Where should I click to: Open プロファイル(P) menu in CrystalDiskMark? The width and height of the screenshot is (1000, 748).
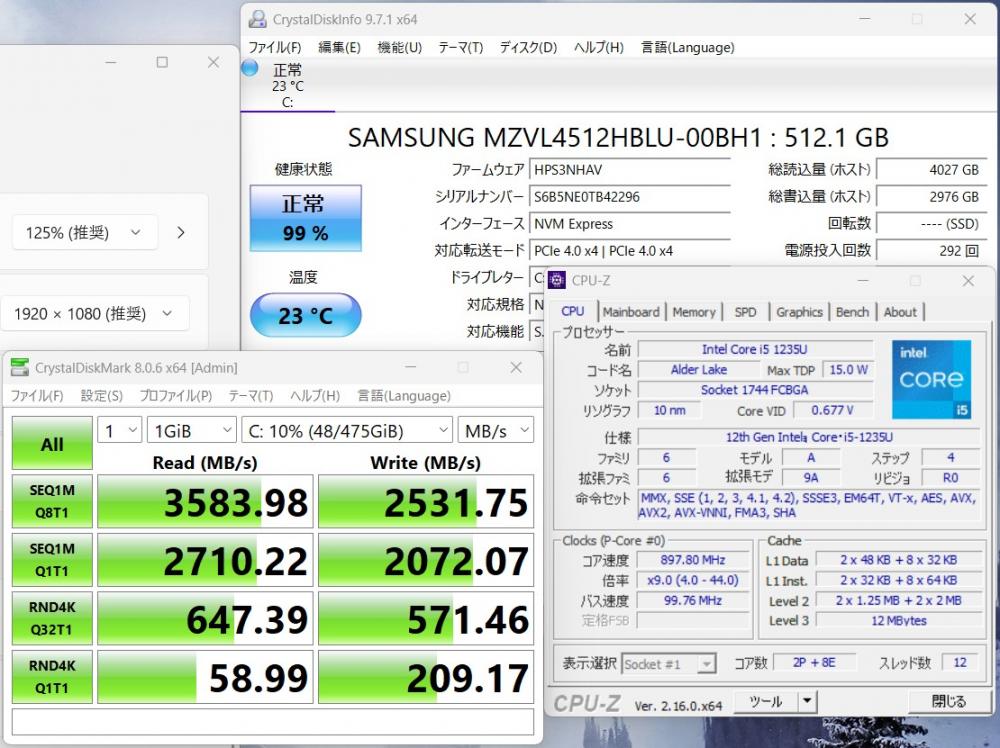pyautogui.click(x=175, y=395)
